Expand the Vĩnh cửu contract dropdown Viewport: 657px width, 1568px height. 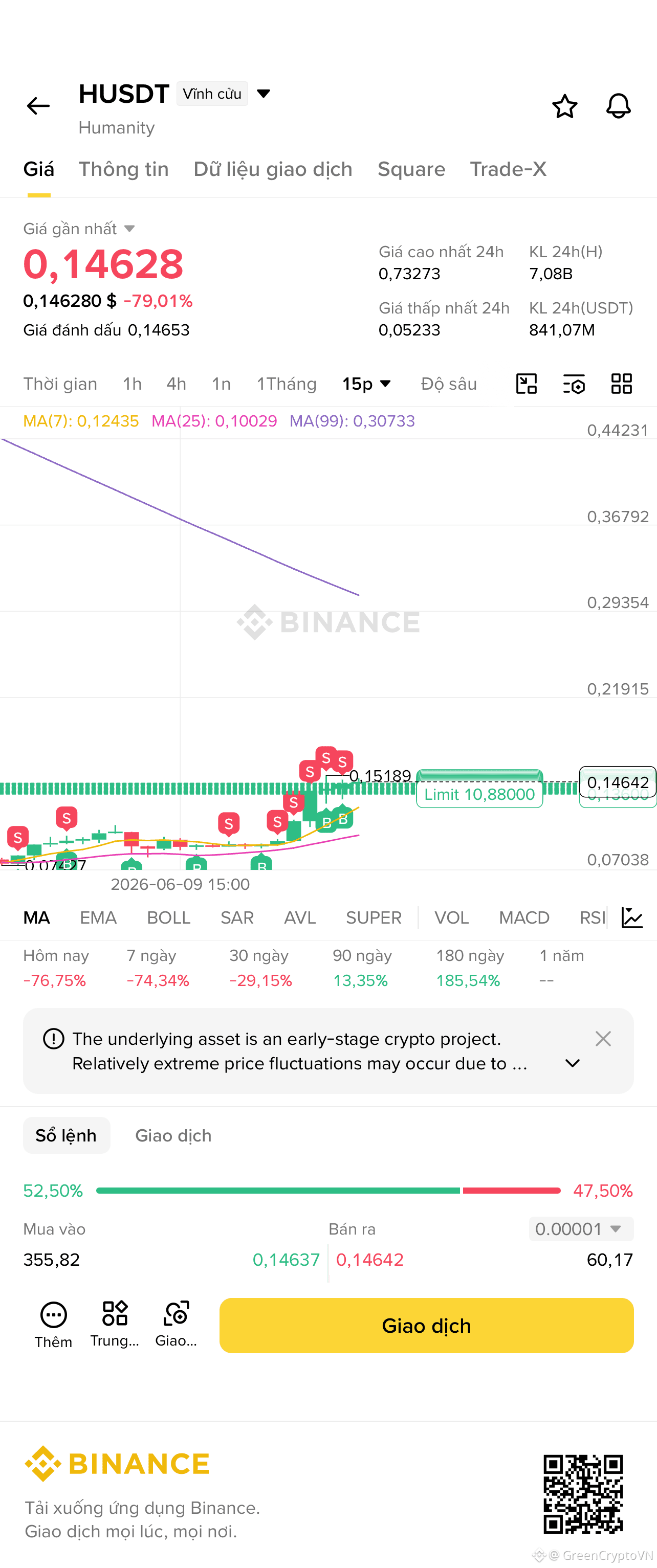263,94
